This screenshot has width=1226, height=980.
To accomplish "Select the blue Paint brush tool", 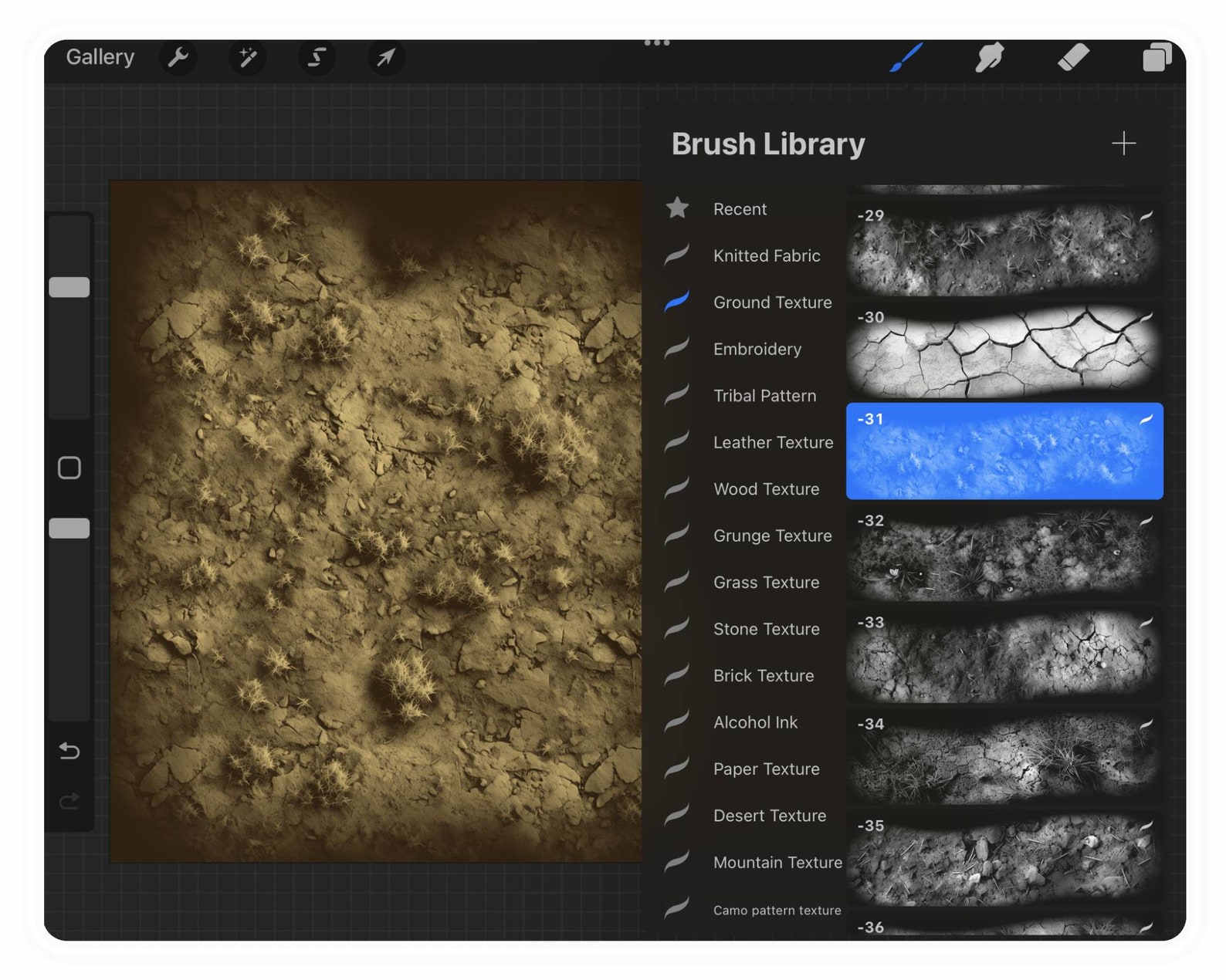I will click(x=906, y=57).
